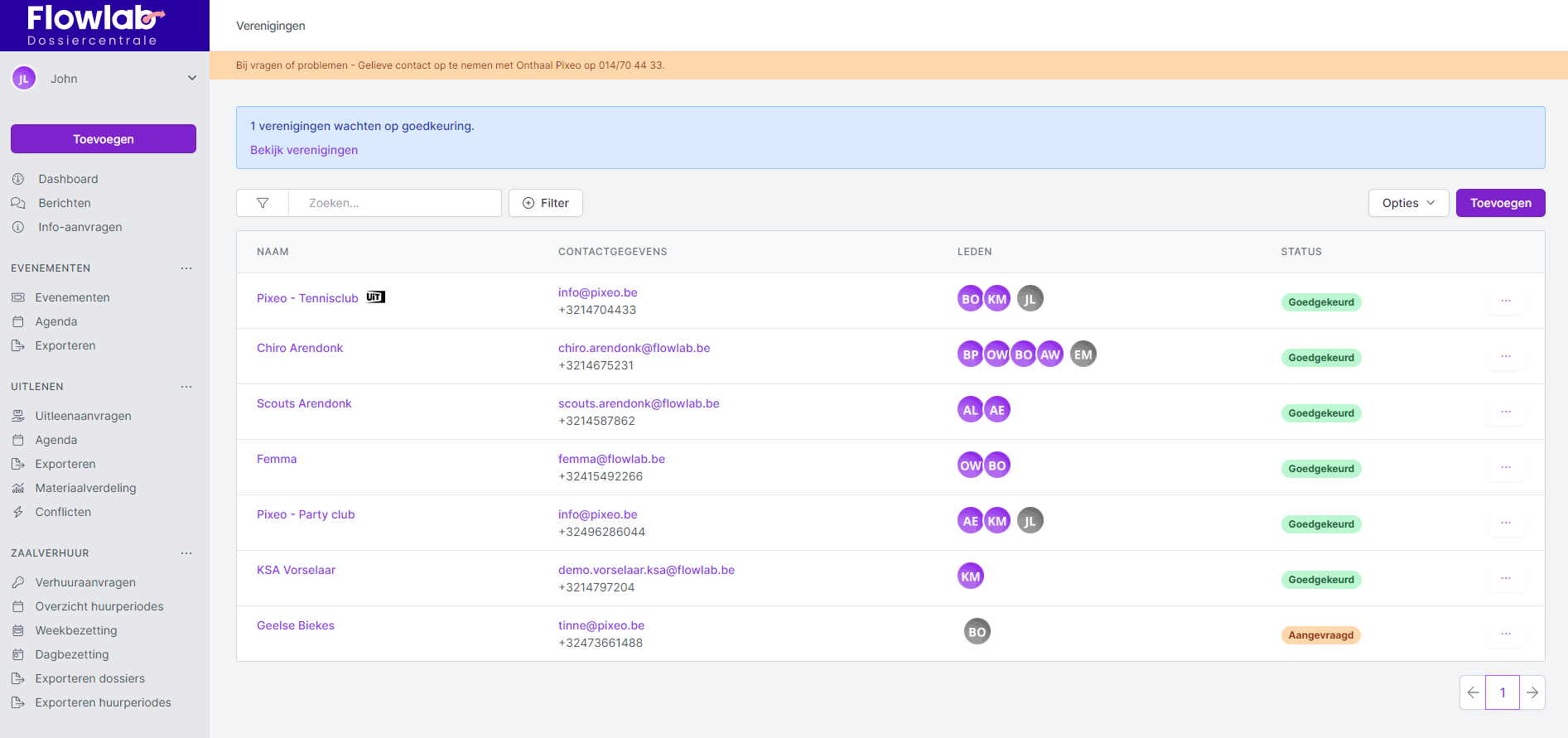Screen dimensions: 1568x738
Task: Click the John user avatar
Action: click(x=24, y=79)
